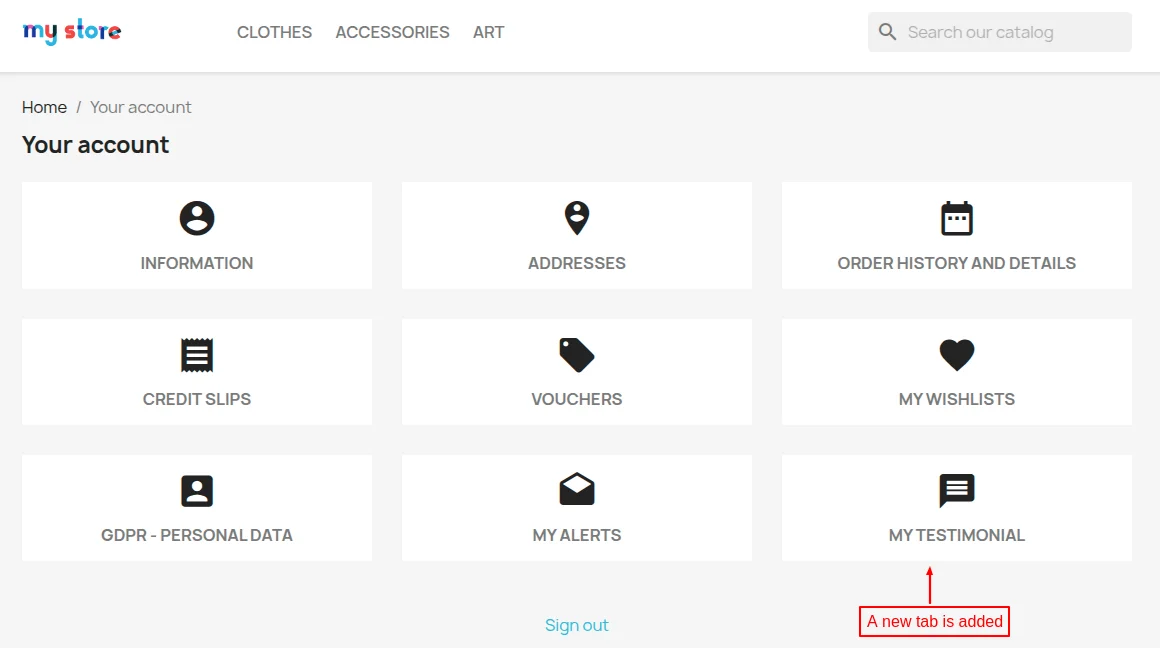Sign out of the account
Screen dimensions: 1160x648
576,624
